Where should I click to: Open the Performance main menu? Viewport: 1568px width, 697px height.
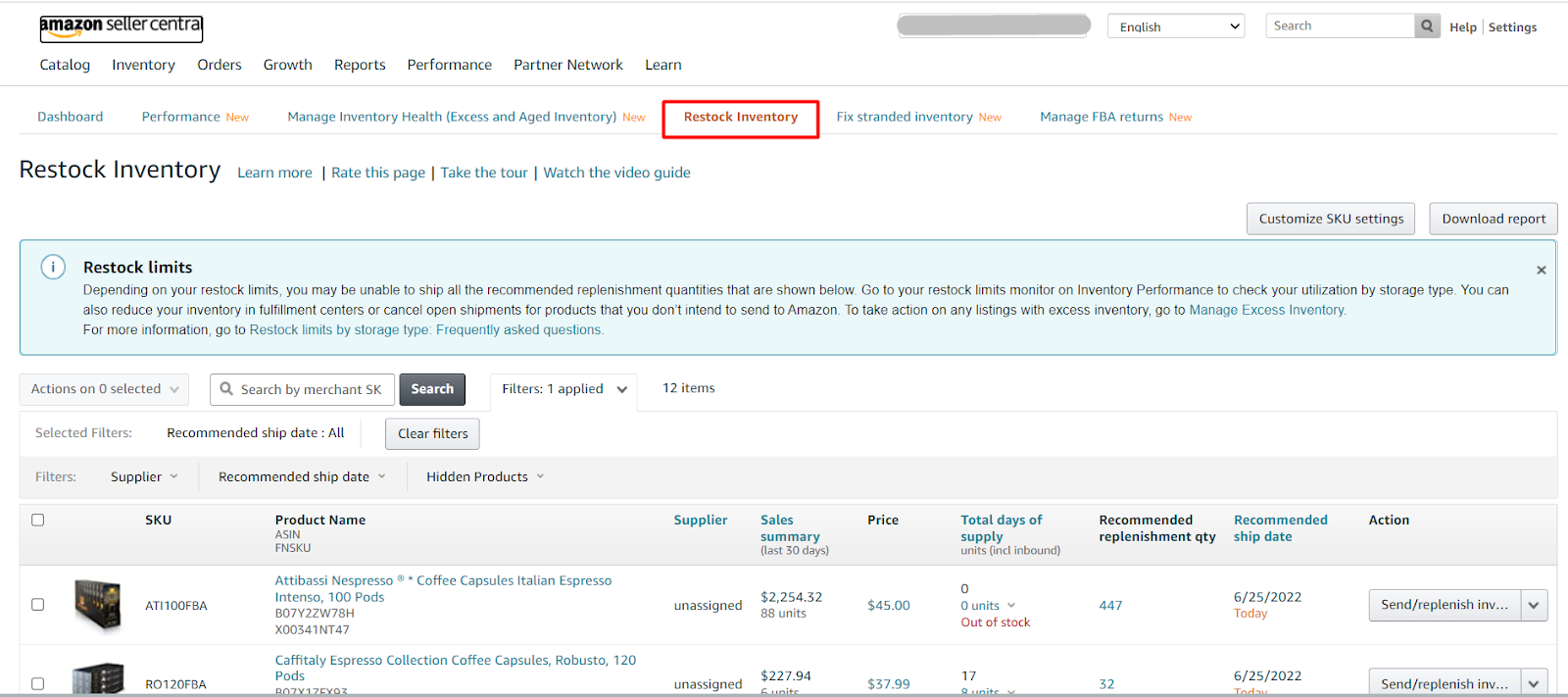[x=449, y=65]
